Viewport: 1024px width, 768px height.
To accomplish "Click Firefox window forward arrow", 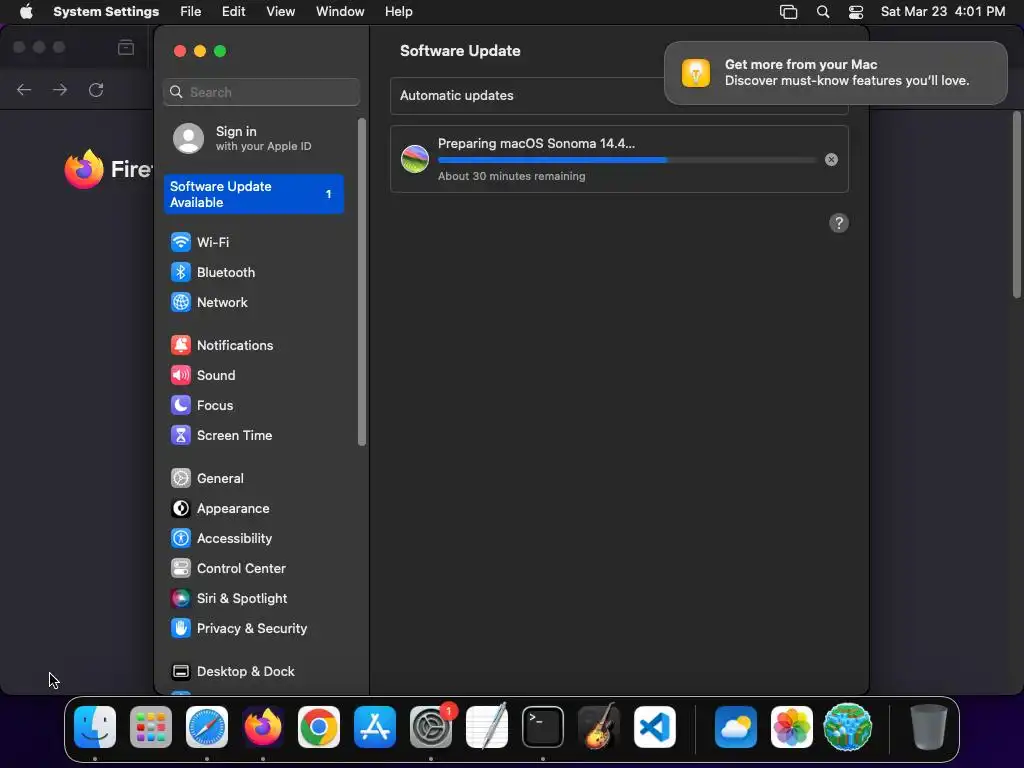I will click(x=60, y=89).
